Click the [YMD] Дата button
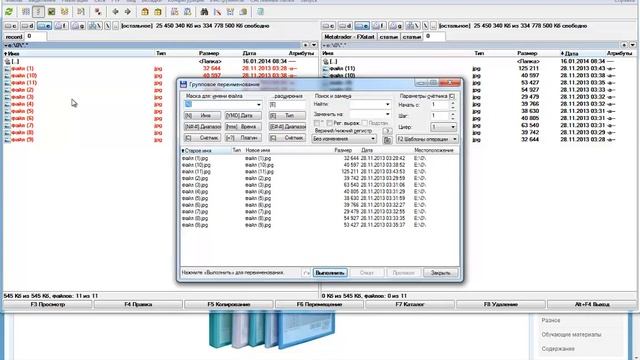This screenshot has width=640, height=360. [243, 116]
